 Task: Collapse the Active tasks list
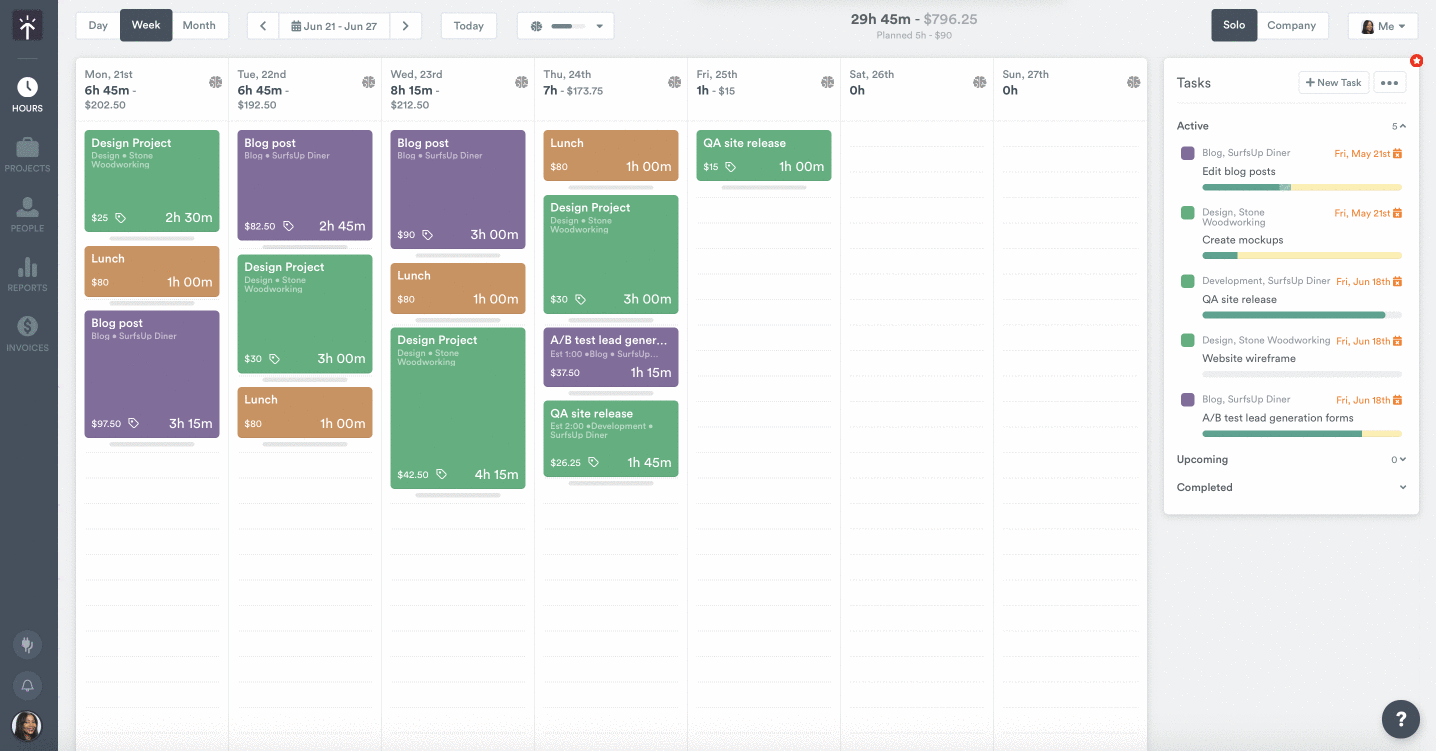tap(1403, 125)
